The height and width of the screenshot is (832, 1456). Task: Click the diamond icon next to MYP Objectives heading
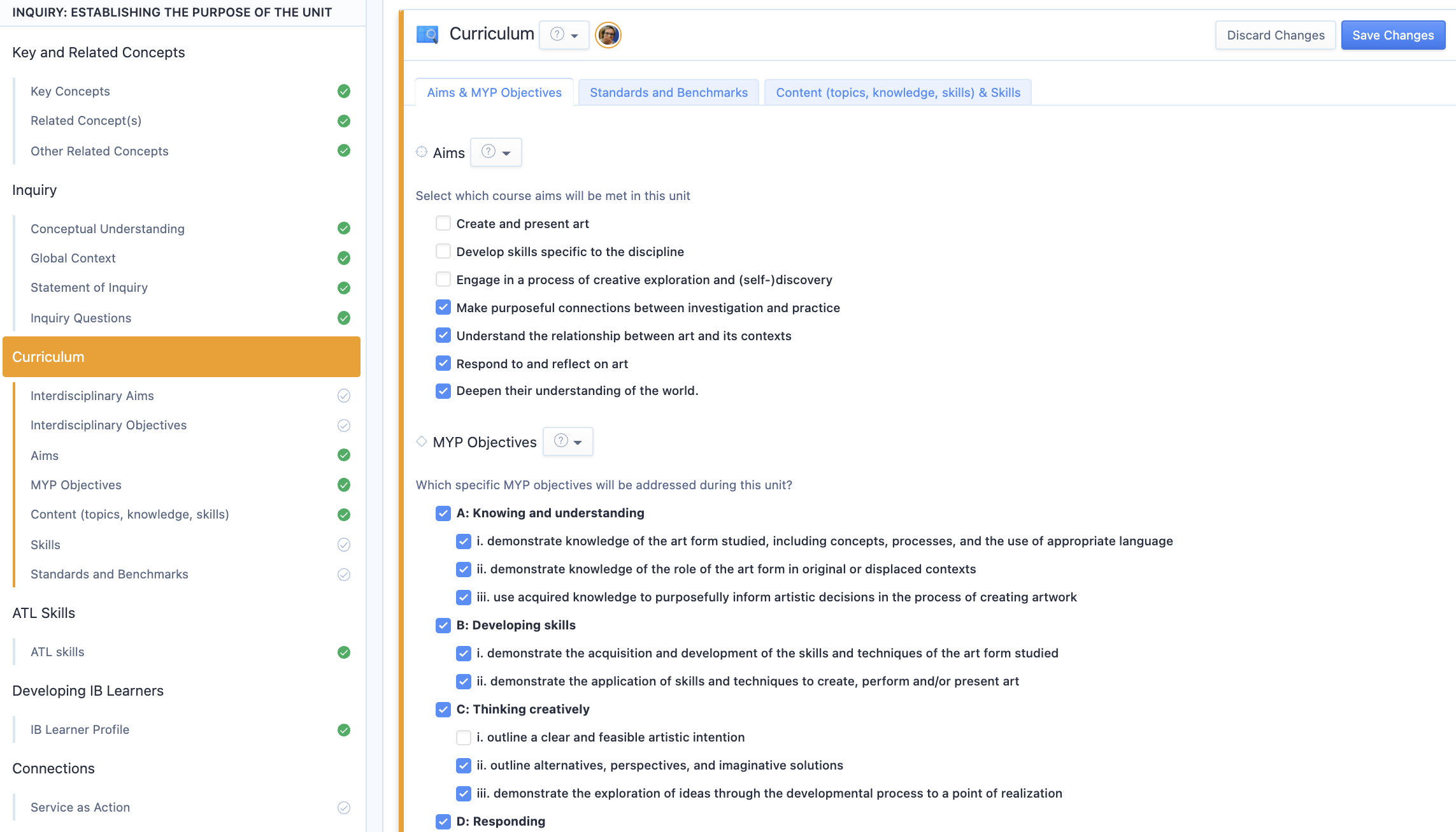422,440
